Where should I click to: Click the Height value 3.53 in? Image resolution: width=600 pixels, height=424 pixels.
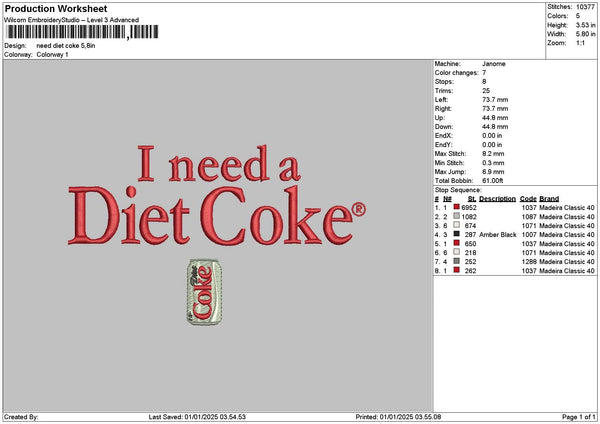point(585,25)
